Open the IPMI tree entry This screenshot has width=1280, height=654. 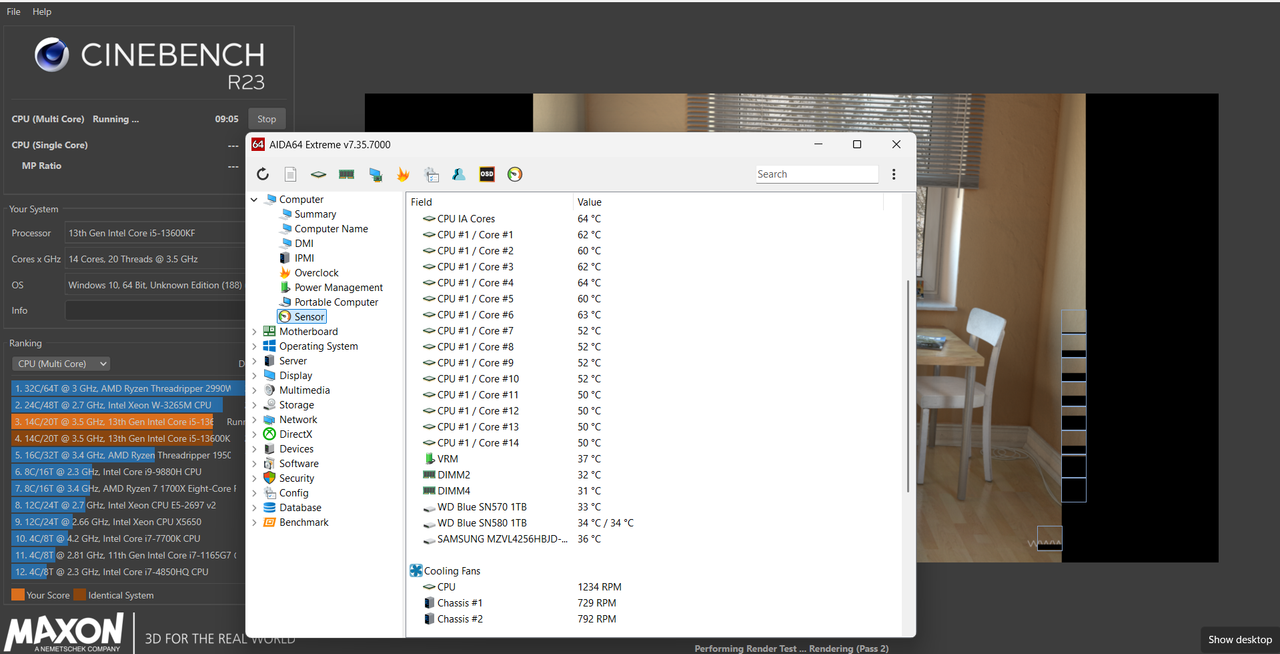(304, 258)
